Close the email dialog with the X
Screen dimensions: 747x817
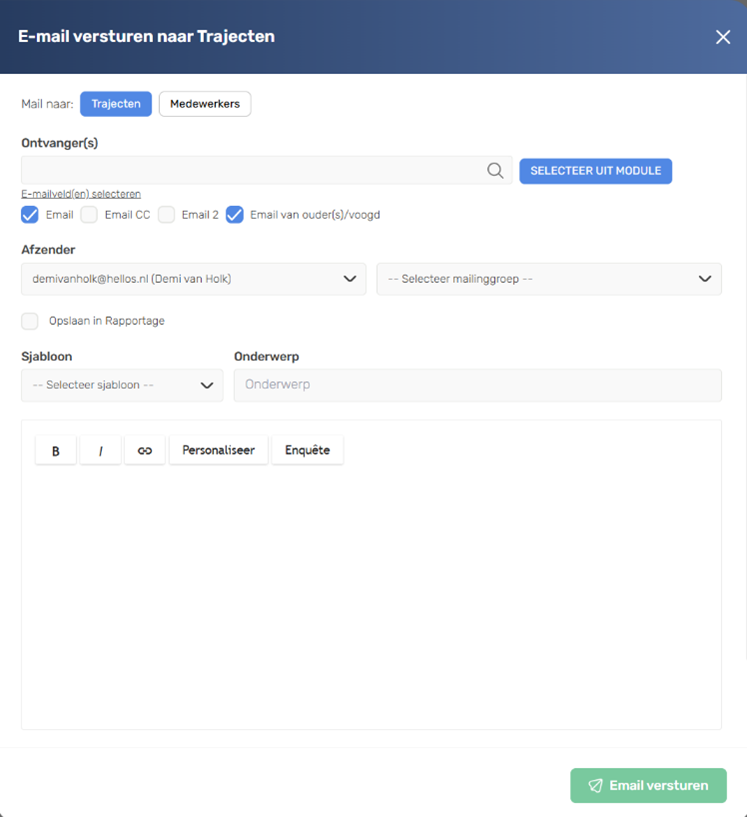(x=723, y=37)
